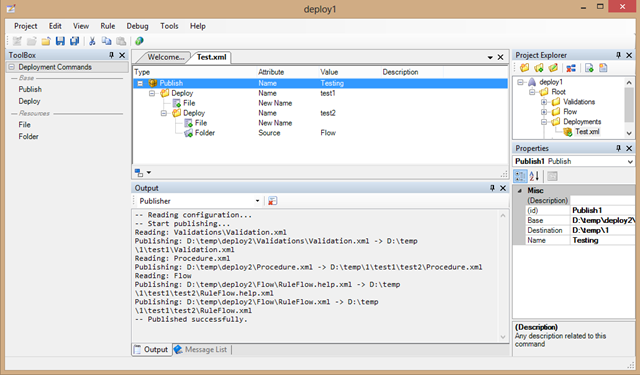Viewport: 640px width, 375px height.
Task: Collapse the Deployment Commands group
Action: coord(11,67)
